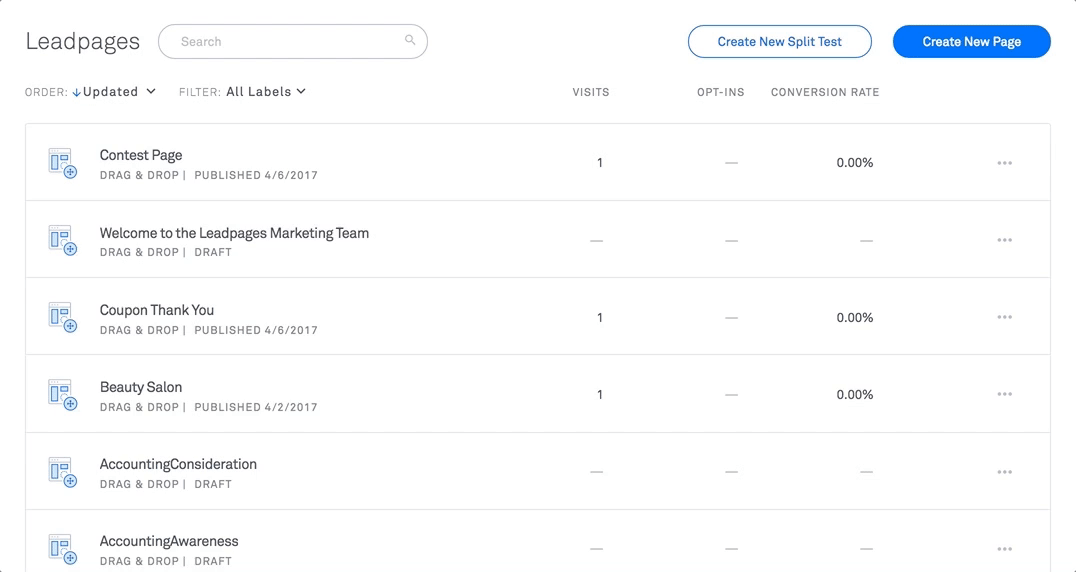The image size is (1076, 572).
Task: Open the three-dot menu for Beauty Salon
Action: point(1005,394)
